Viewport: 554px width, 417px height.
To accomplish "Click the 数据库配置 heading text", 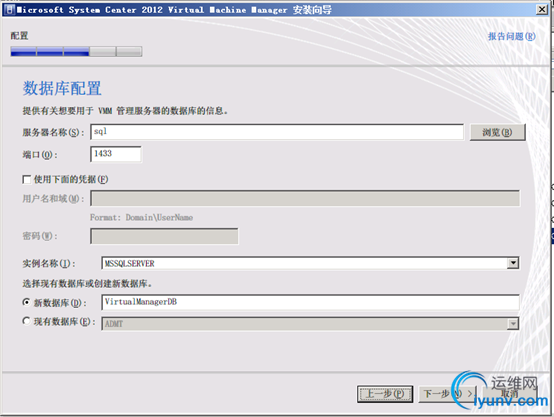I will (62, 88).
